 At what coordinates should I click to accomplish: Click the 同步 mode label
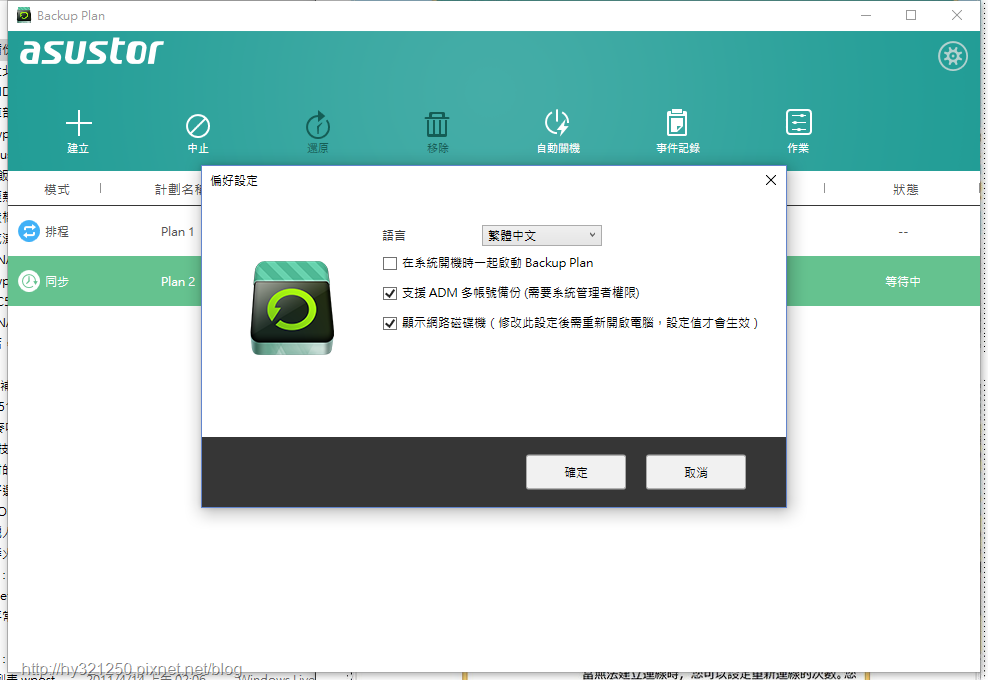pos(57,282)
